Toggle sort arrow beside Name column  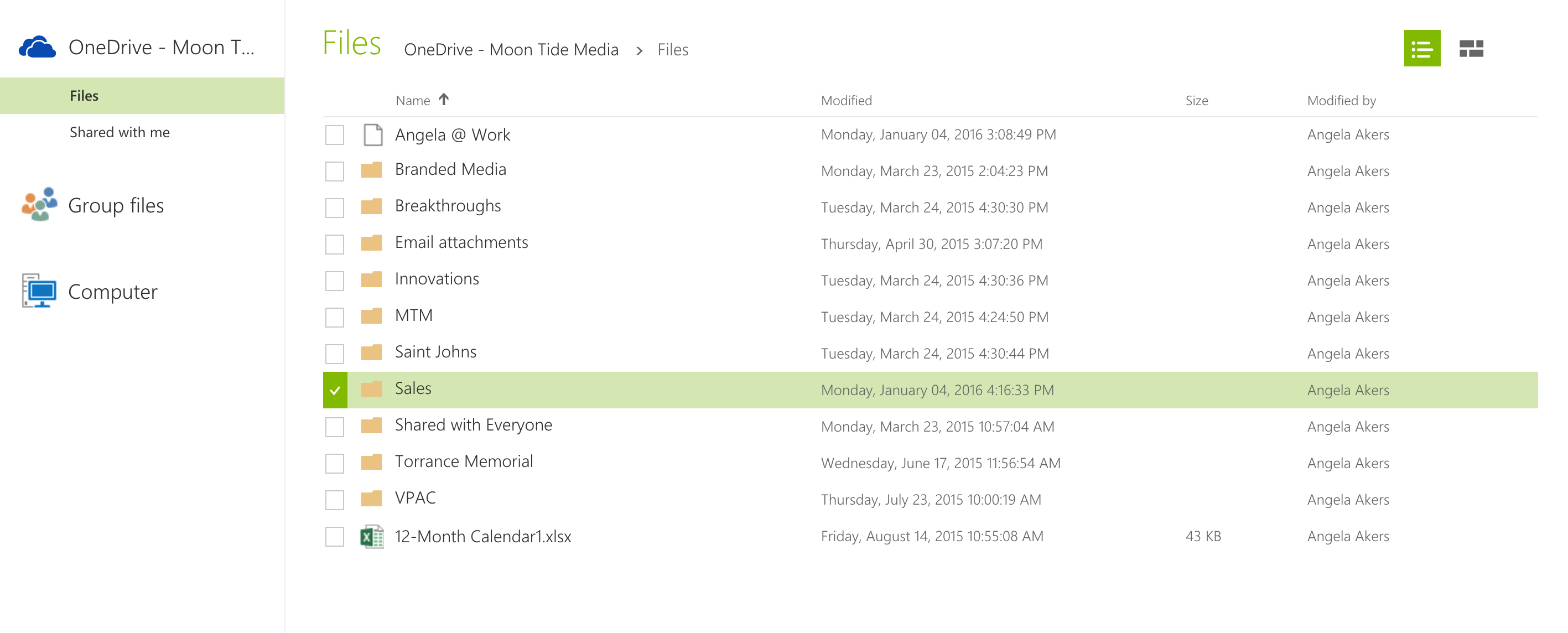point(444,99)
